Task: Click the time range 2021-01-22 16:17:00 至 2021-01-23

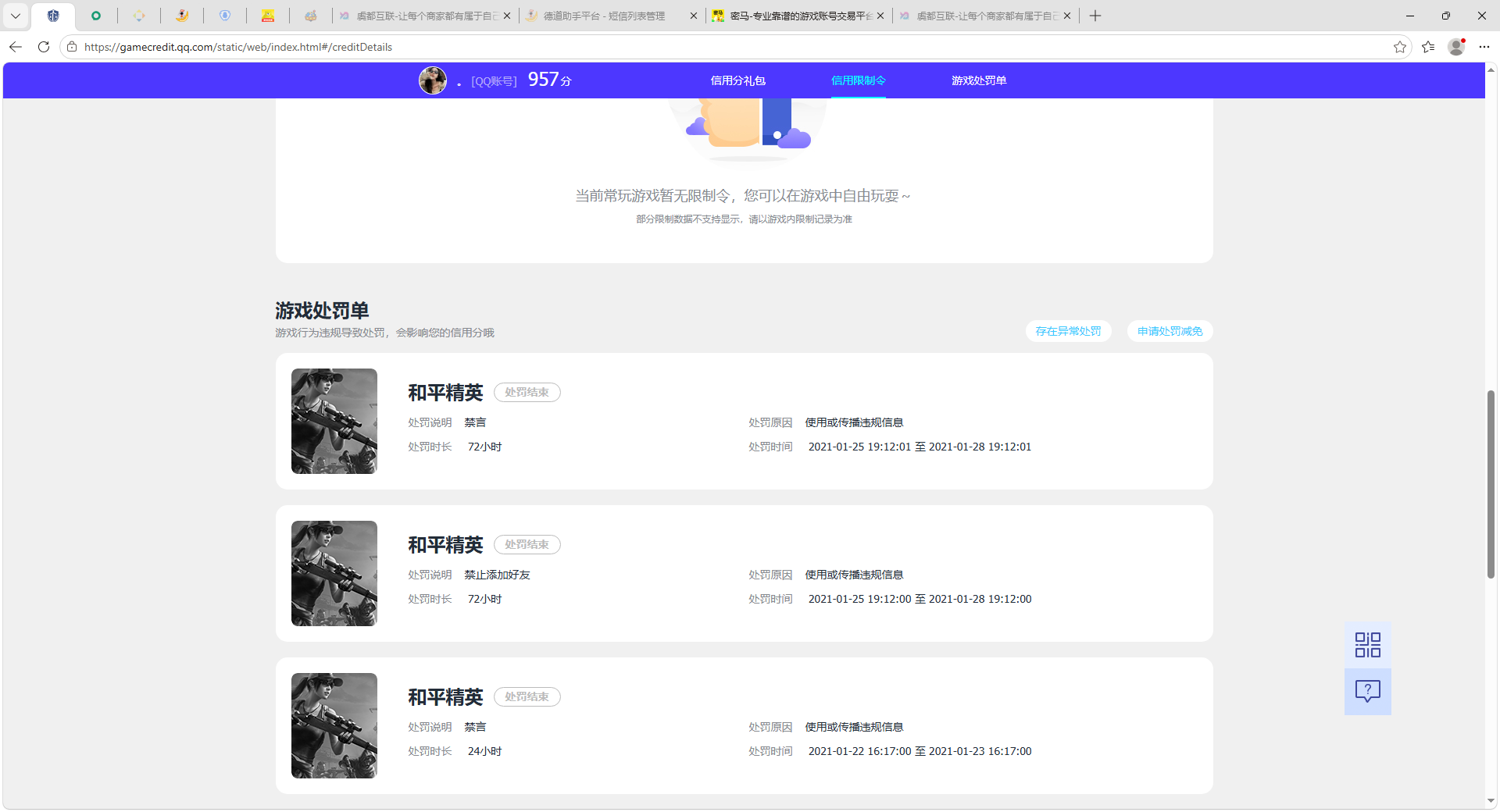Action: tap(920, 751)
